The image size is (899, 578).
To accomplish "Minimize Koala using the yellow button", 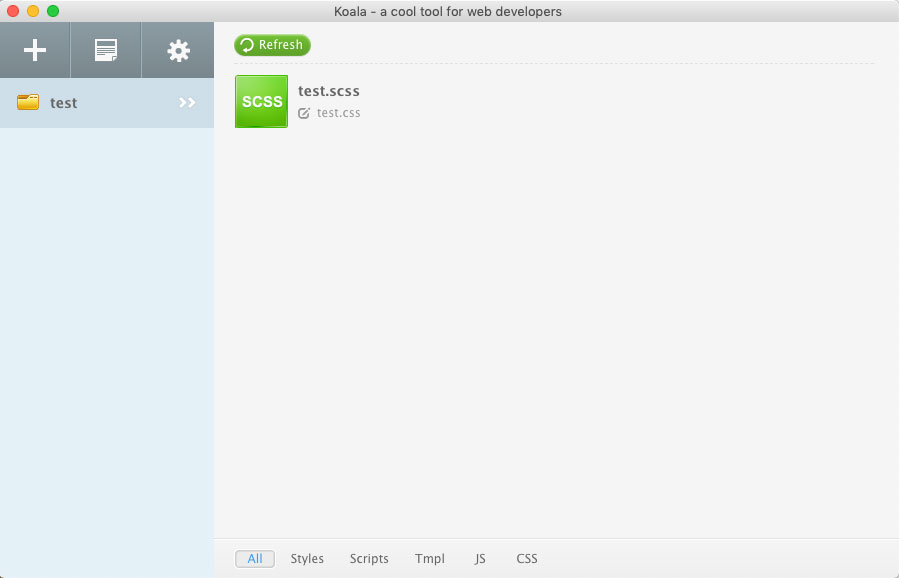I will (33, 11).
